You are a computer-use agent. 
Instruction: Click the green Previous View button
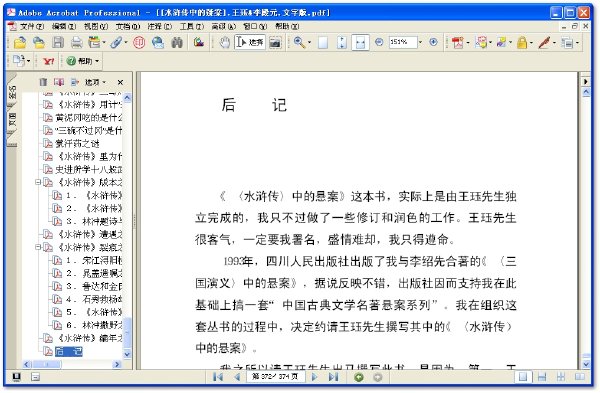[x=359, y=377]
